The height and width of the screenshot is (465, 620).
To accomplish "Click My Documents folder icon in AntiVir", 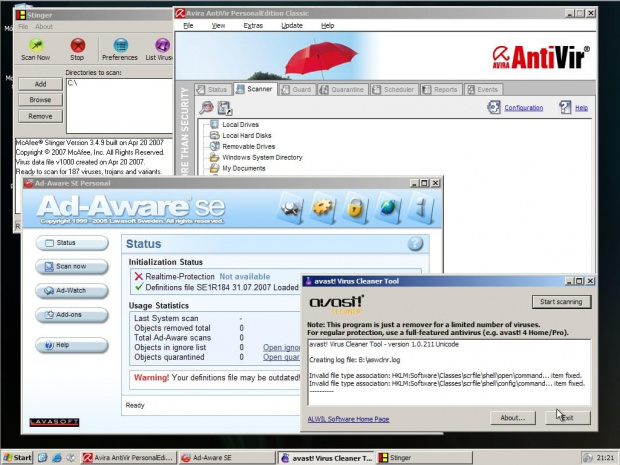I will (214, 168).
